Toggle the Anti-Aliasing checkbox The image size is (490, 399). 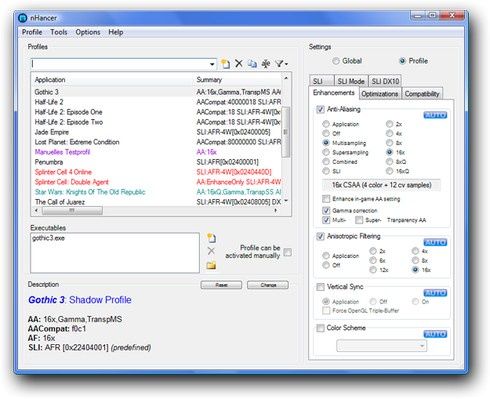pos(320,109)
